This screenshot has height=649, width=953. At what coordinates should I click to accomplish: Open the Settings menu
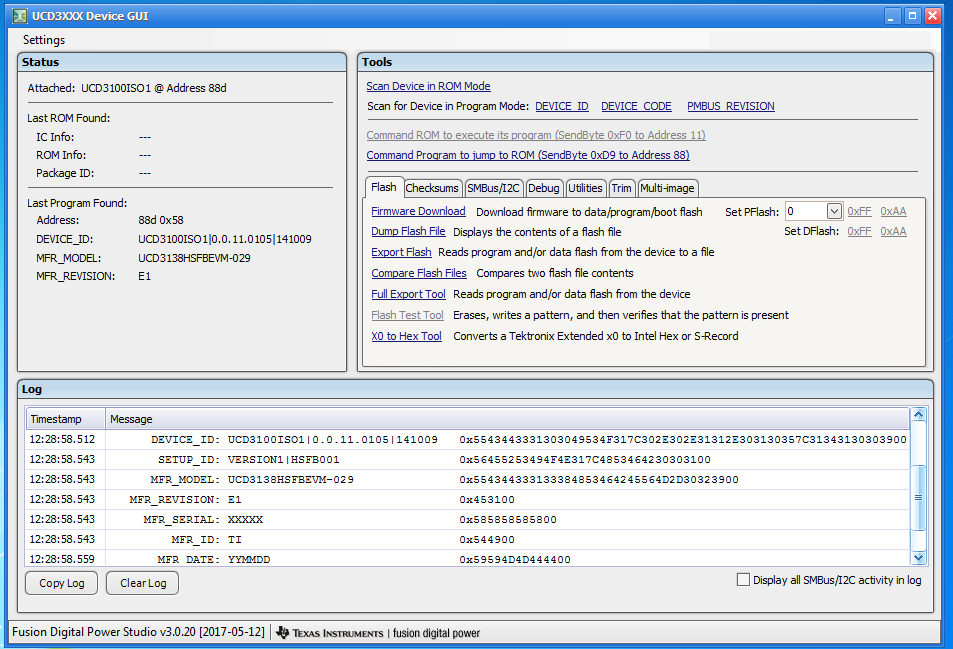click(x=44, y=39)
